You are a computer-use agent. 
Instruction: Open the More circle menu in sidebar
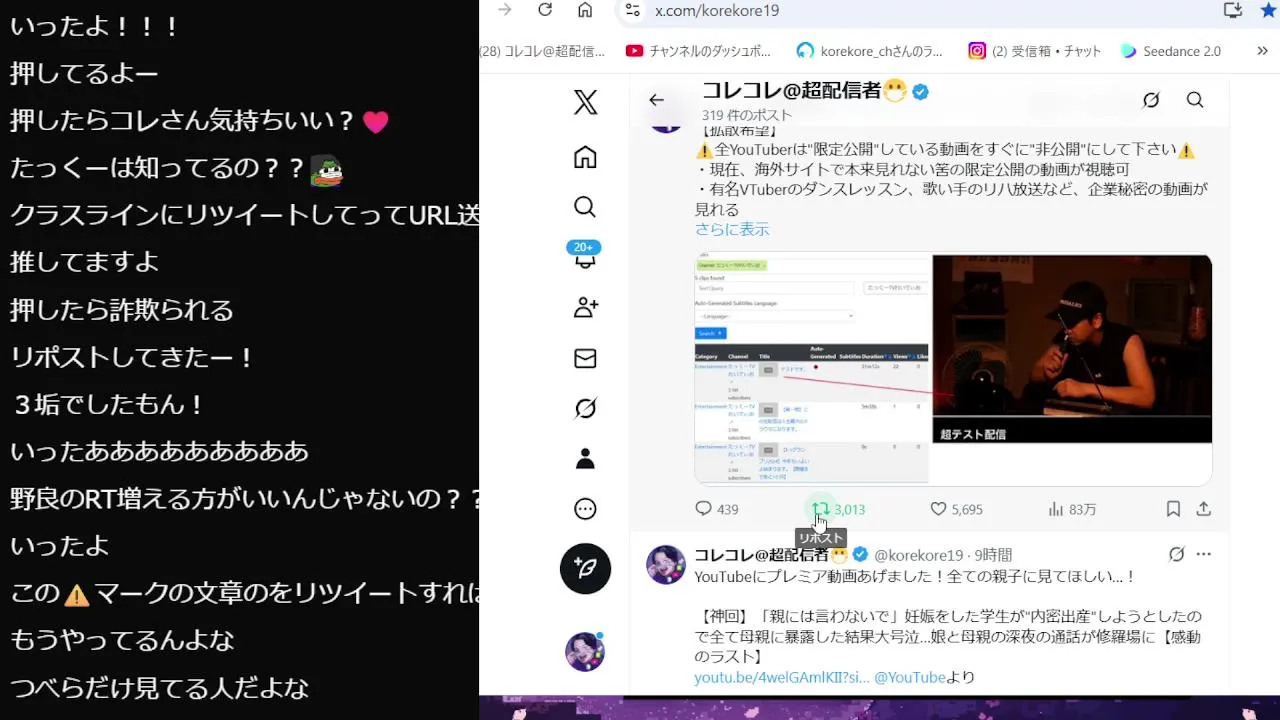coord(585,509)
